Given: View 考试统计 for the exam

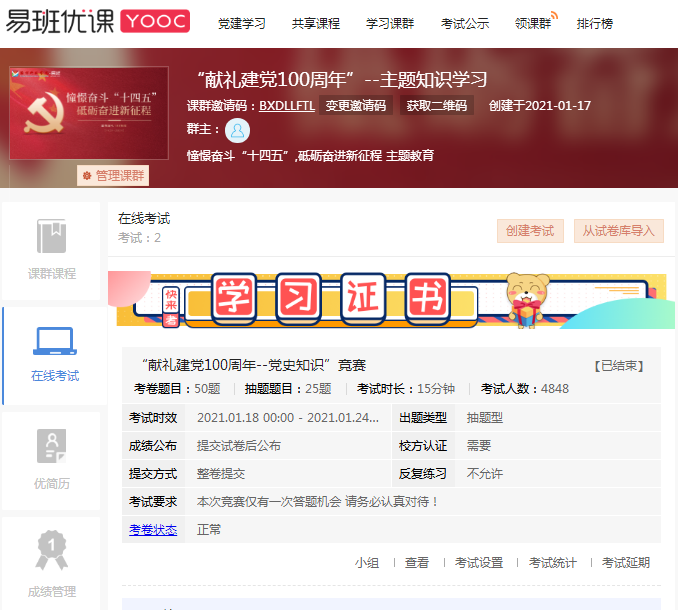Looking at the screenshot, I should 553,563.
